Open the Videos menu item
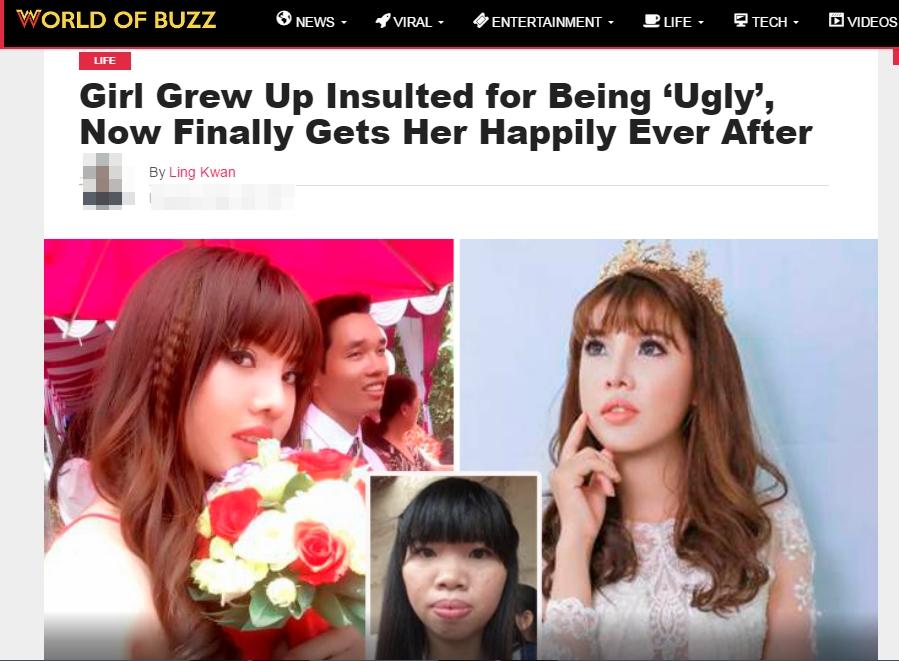The image size is (899, 661). tap(863, 21)
